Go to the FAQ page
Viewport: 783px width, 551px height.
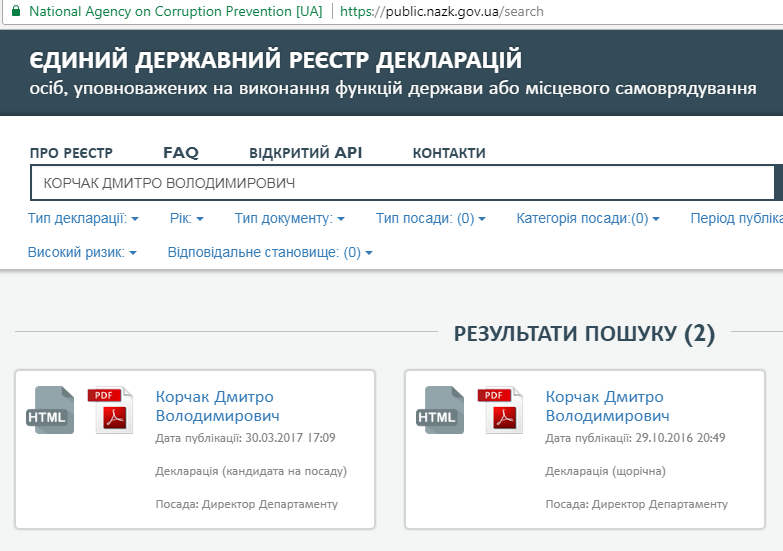click(181, 153)
